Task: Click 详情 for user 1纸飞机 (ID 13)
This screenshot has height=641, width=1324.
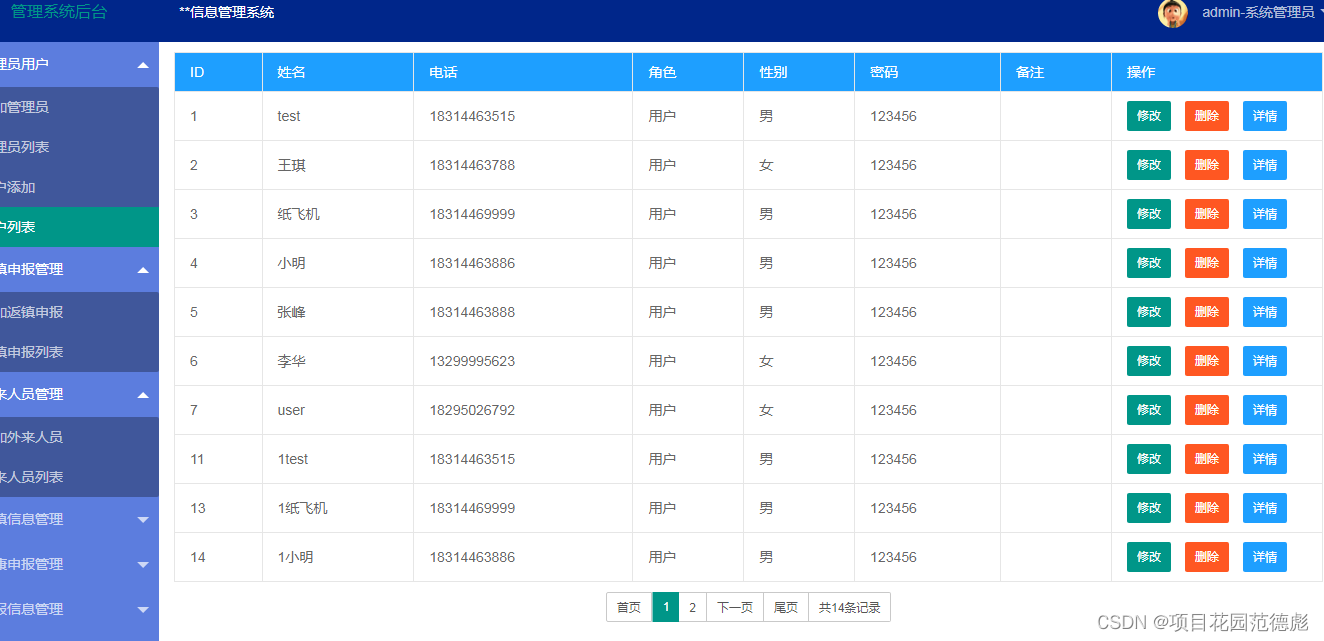Action: click(1265, 508)
